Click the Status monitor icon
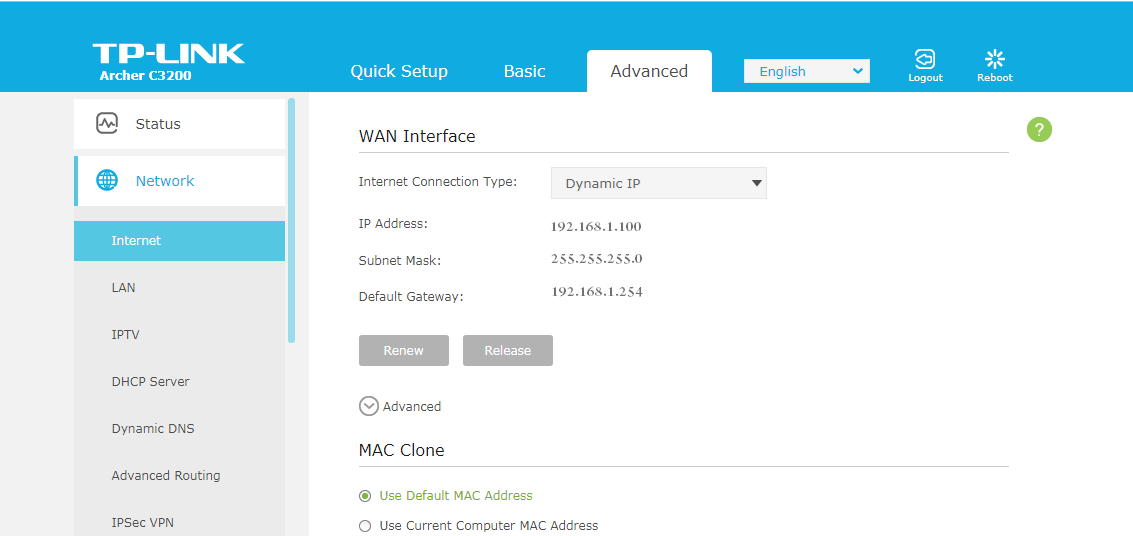Screen dimensions: 1133x536 point(107,124)
